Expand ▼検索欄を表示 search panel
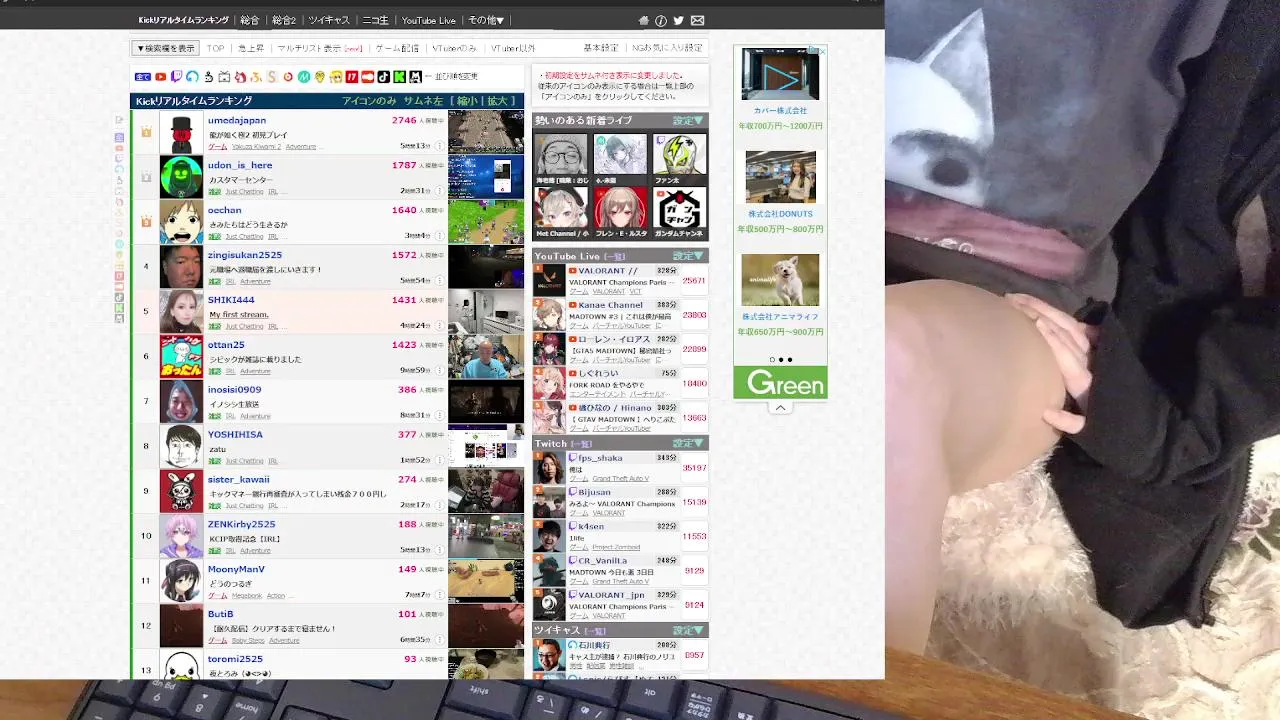The height and width of the screenshot is (720, 1280). coord(165,48)
